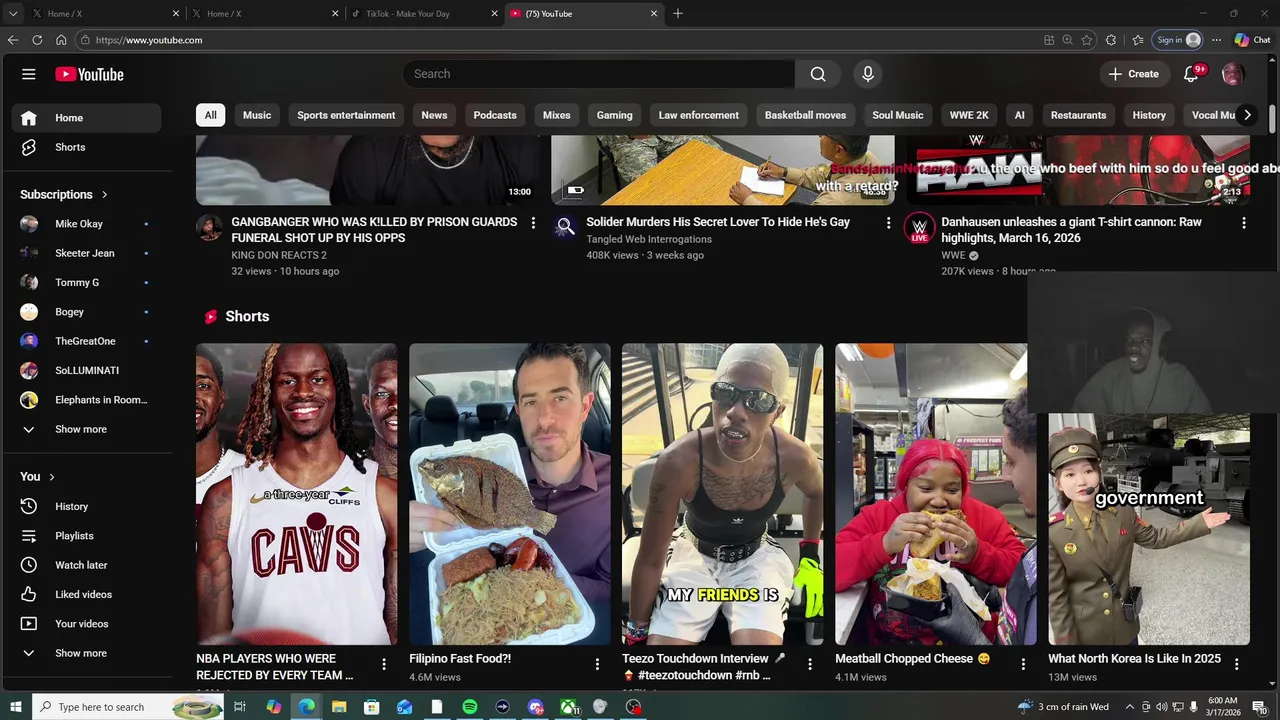Open options for the Meatball Chopped Cheese short
The width and height of the screenshot is (1280, 720).
click(1023, 664)
